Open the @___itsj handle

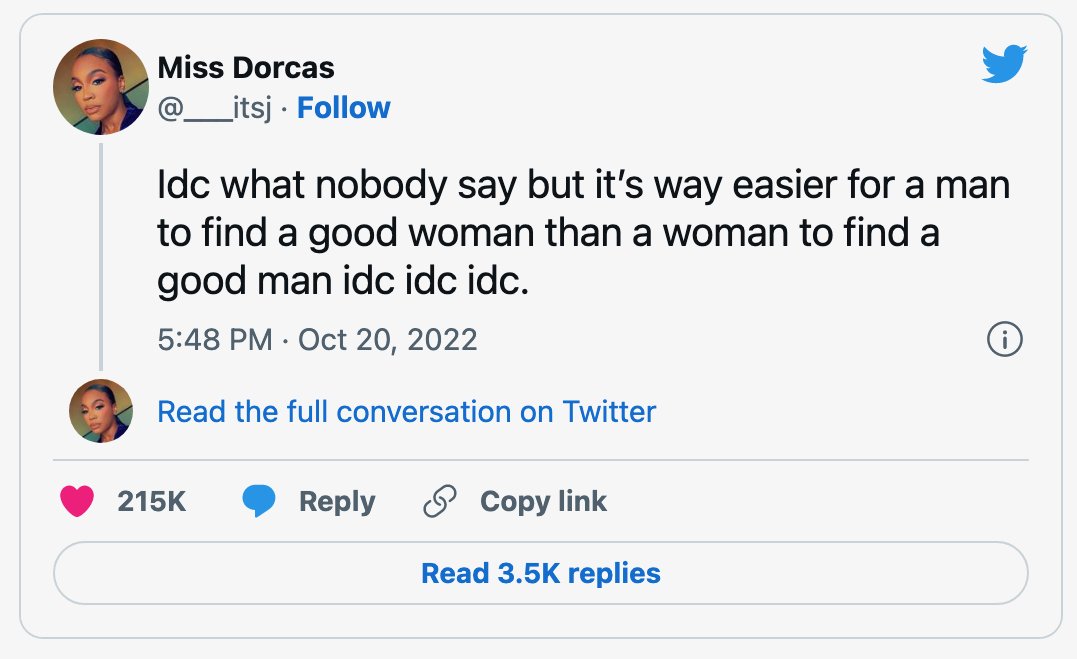point(214,108)
